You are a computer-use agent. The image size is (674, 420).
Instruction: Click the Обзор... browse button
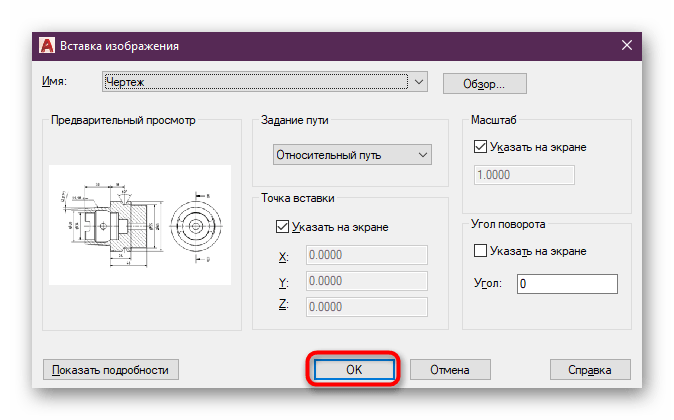[484, 83]
